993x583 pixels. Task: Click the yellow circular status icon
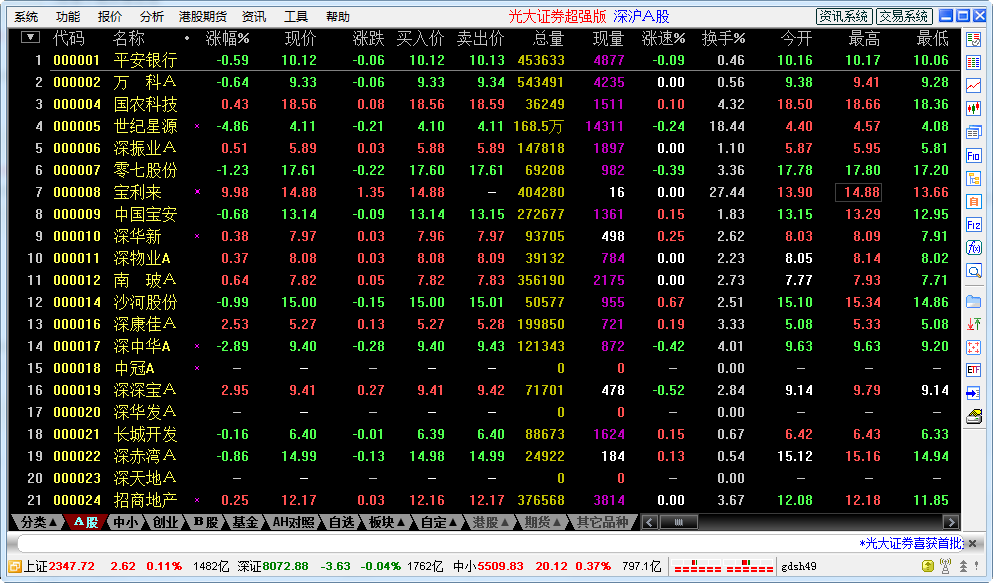pyautogui.click(x=927, y=566)
